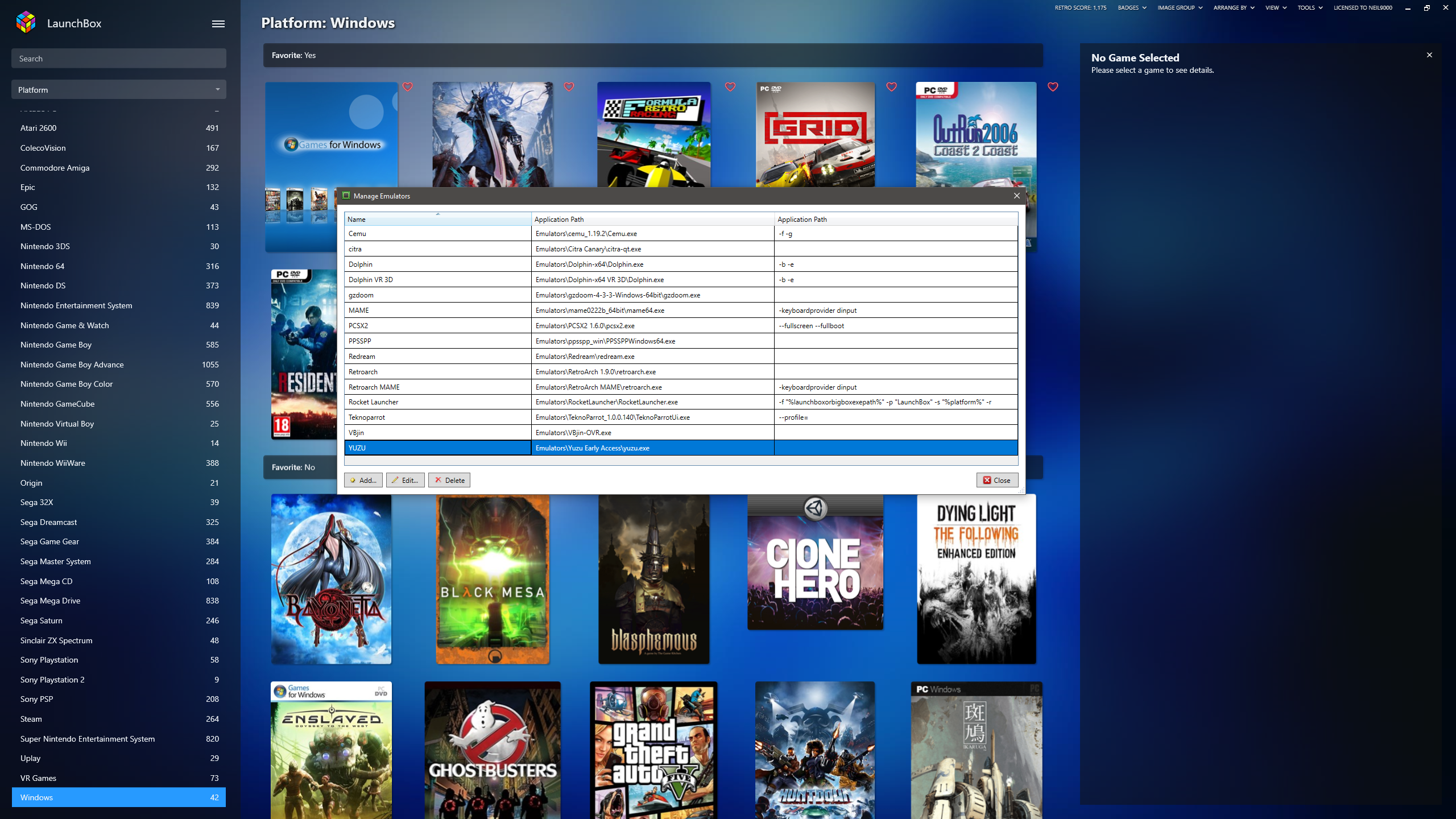Close the Manage Emulators dialog with X
The image size is (1456, 819).
click(1017, 196)
